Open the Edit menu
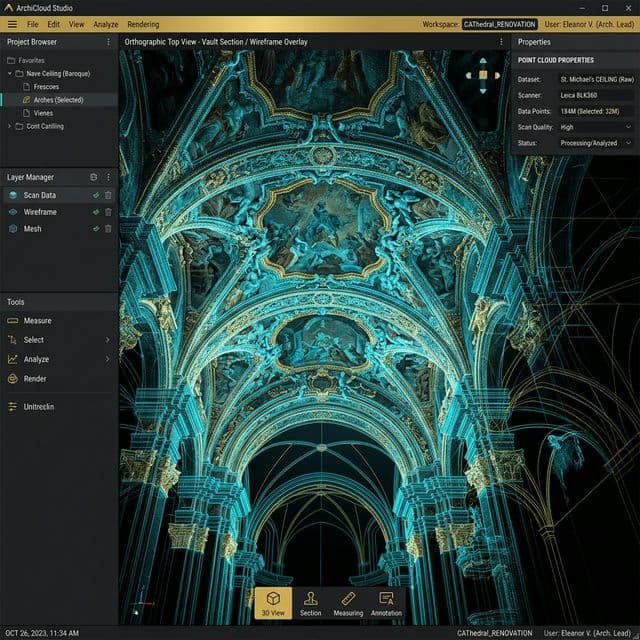Screen dimensions: 640x640 [53, 24]
